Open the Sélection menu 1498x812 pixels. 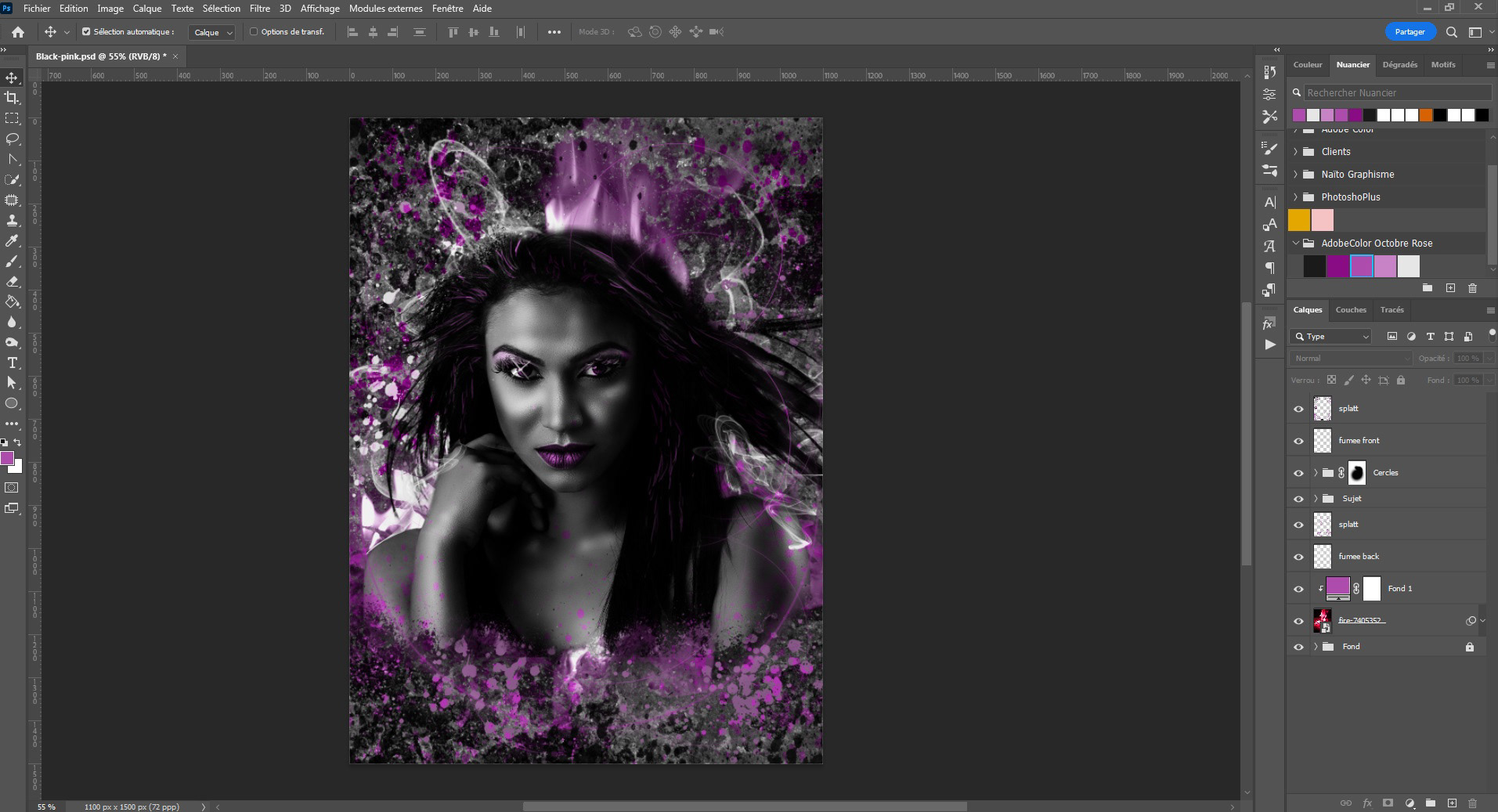(222, 9)
